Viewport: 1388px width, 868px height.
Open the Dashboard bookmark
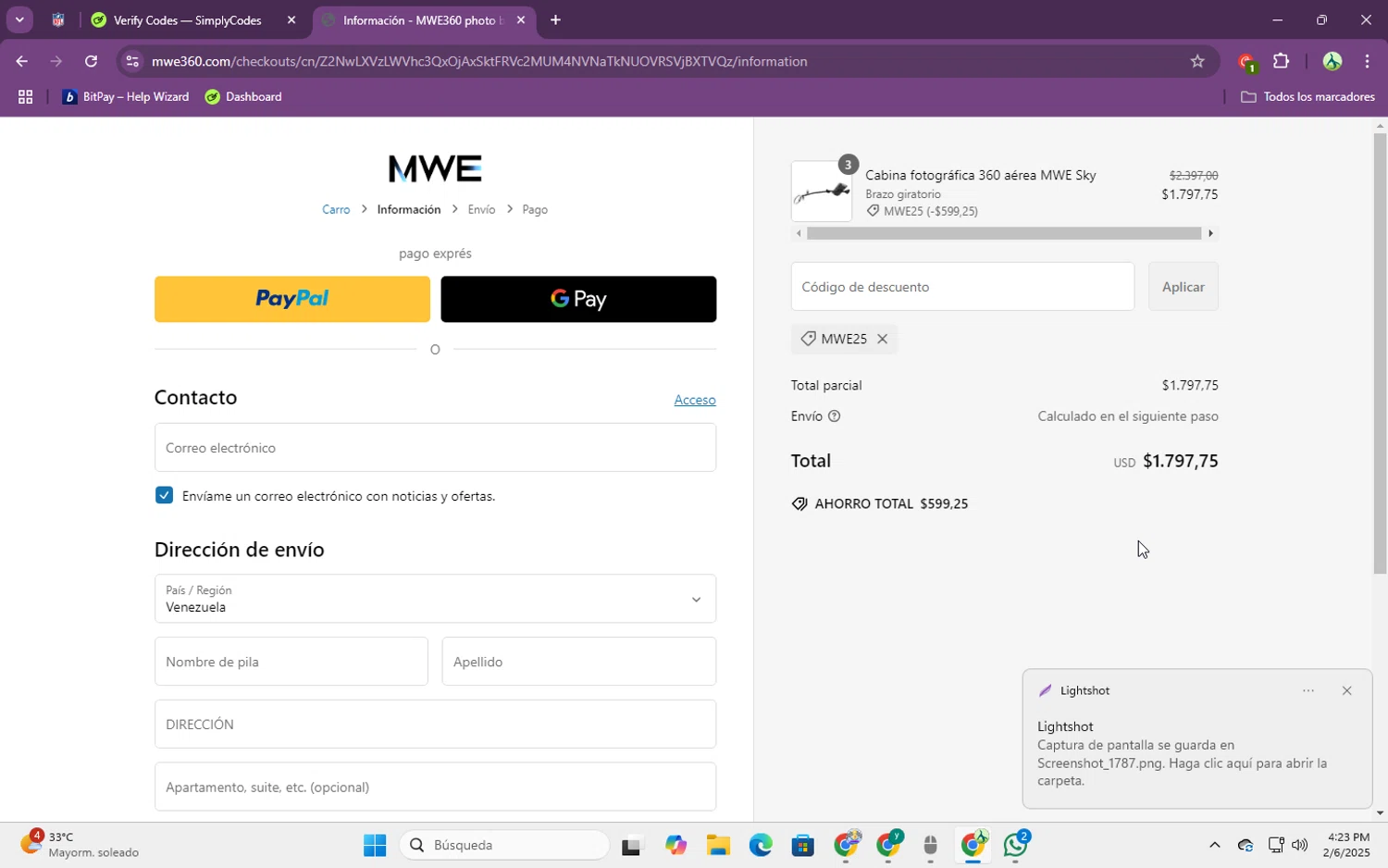click(x=244, y=97)
